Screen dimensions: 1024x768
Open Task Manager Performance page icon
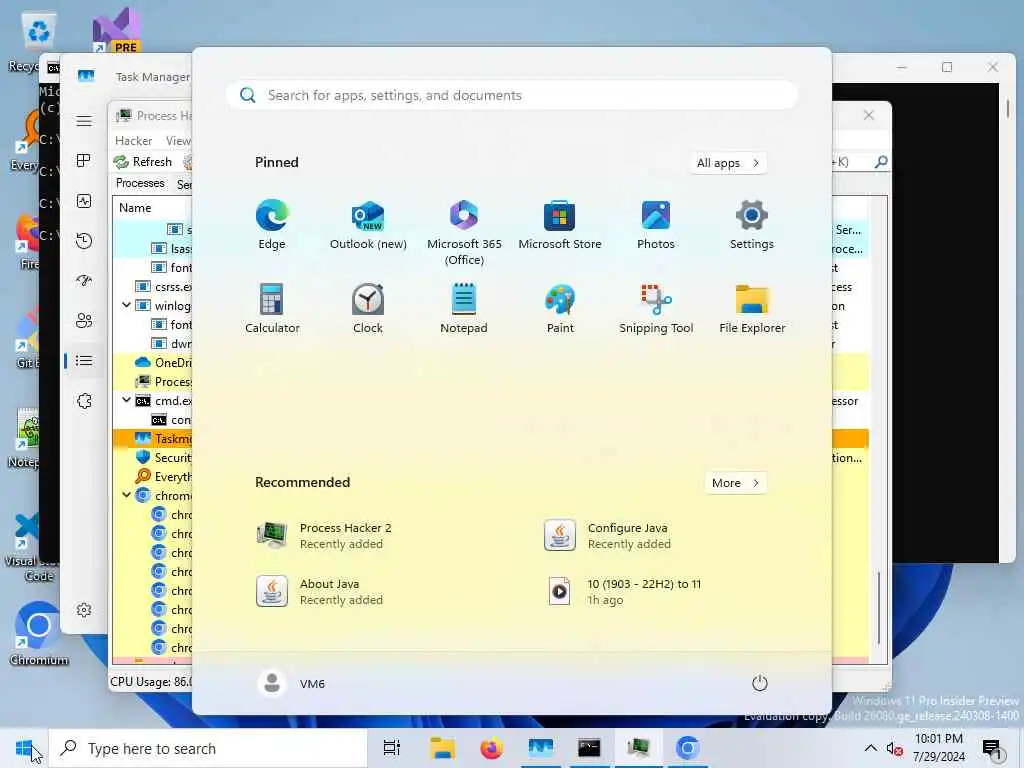coord(84,201)
